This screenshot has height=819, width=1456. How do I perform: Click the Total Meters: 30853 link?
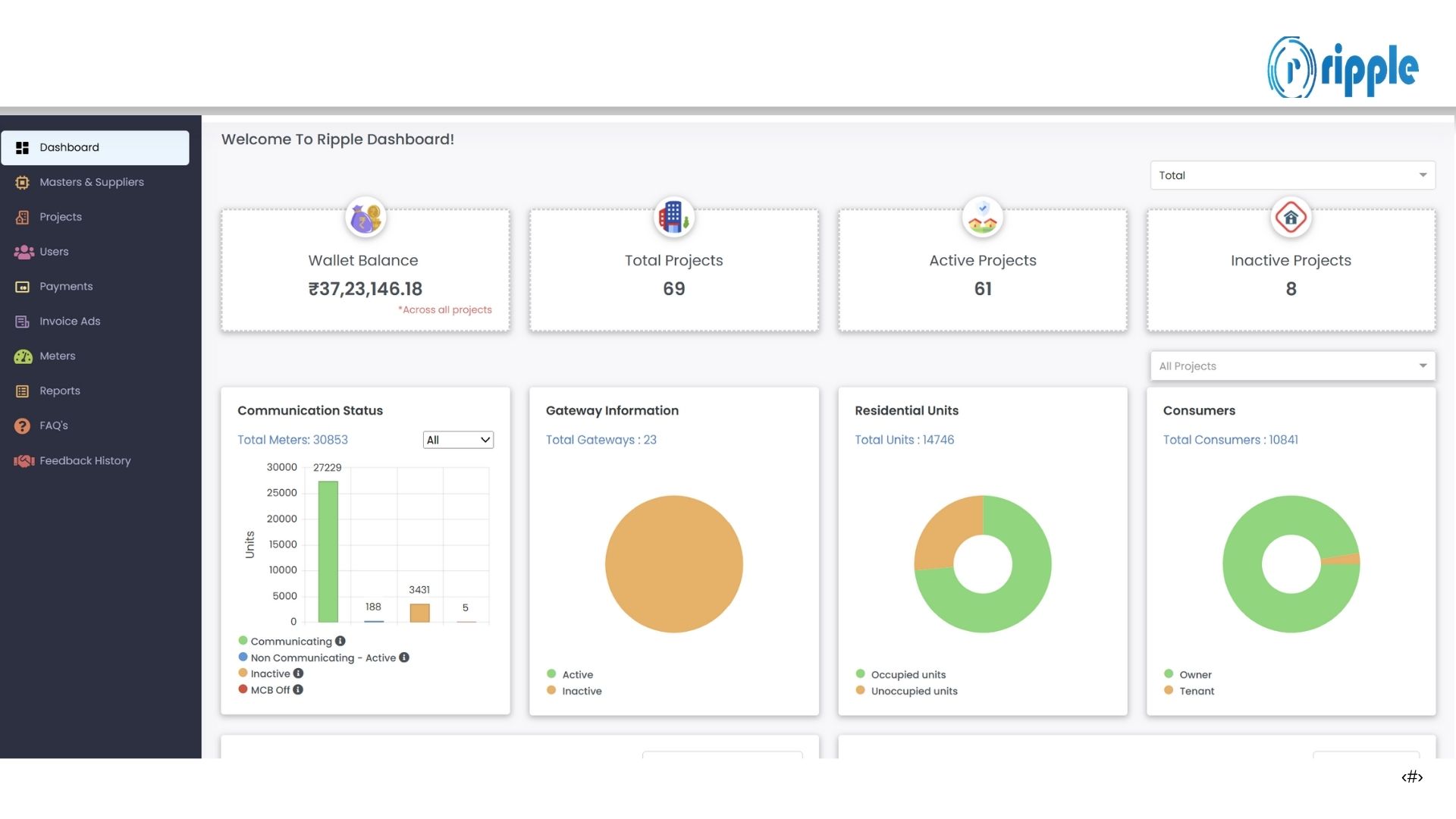click(293, 440)
